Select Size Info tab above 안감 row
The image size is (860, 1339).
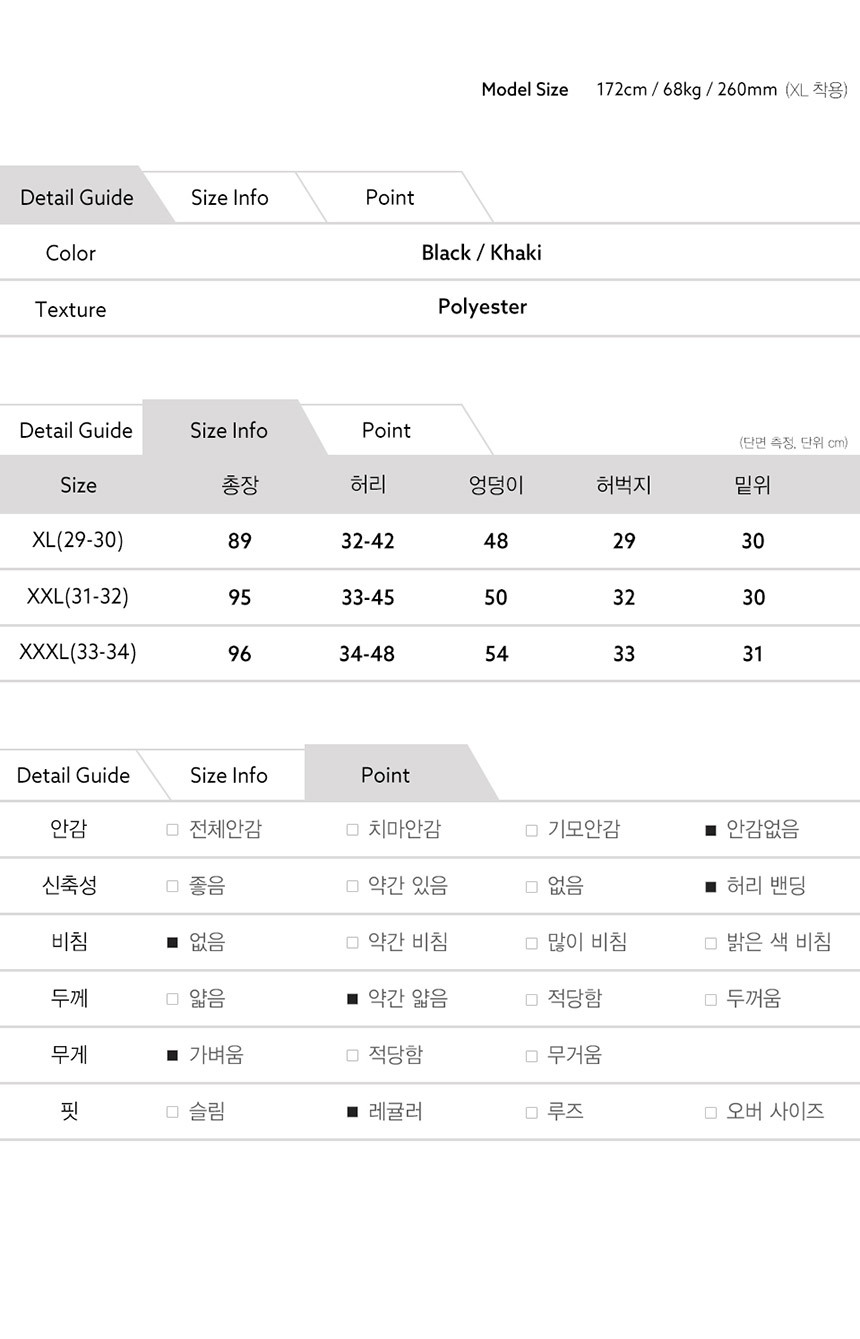[x=229, y=776]
